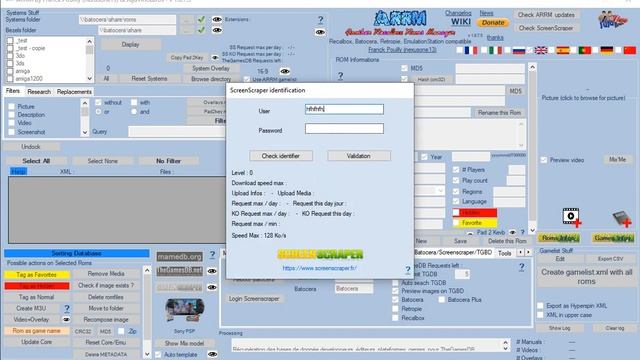Image resolution: width=640 pixels, height=360 pixels.
Task: Click eye icon next to Auto template
Action: click(212, 354)
